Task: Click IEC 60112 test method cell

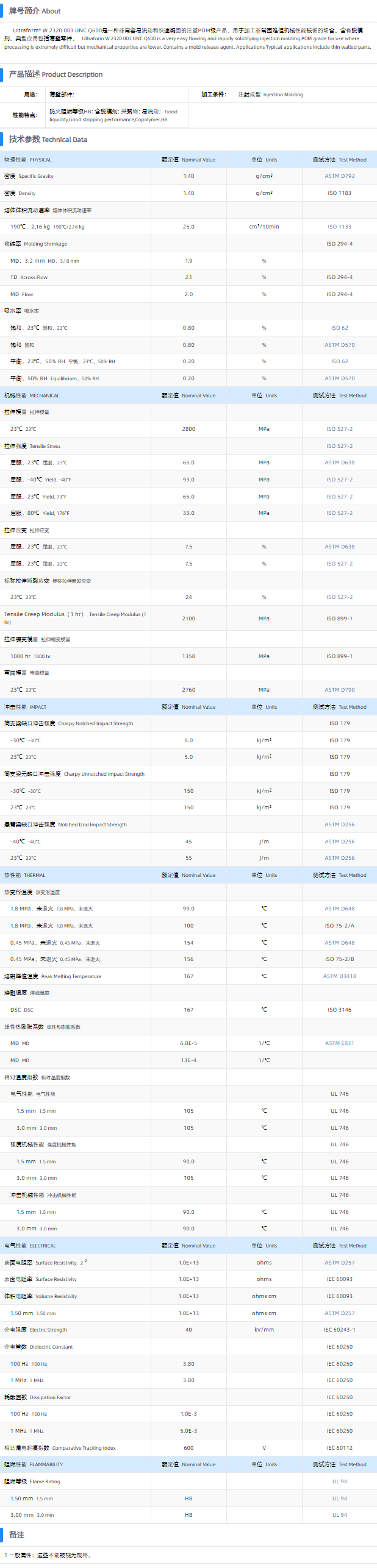Action: pyautogui.click(x=339, y=1448)
